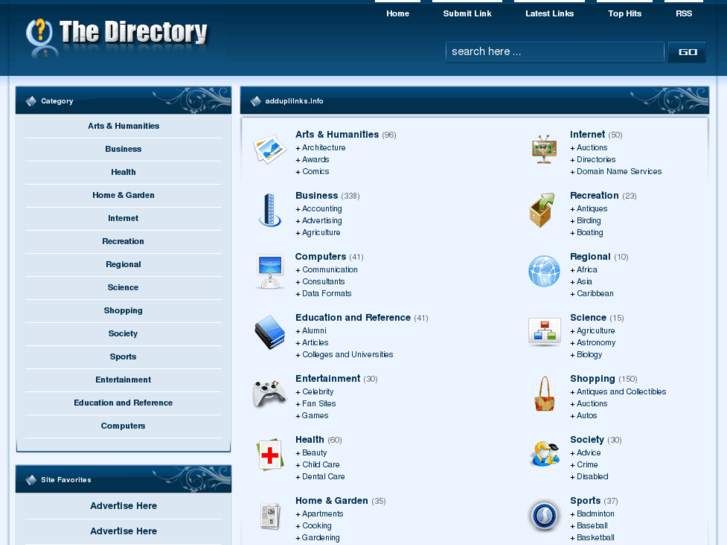Click the Sports round blue icon
The width and height of the screenshot is (727, 545).
tap(544, 516)
